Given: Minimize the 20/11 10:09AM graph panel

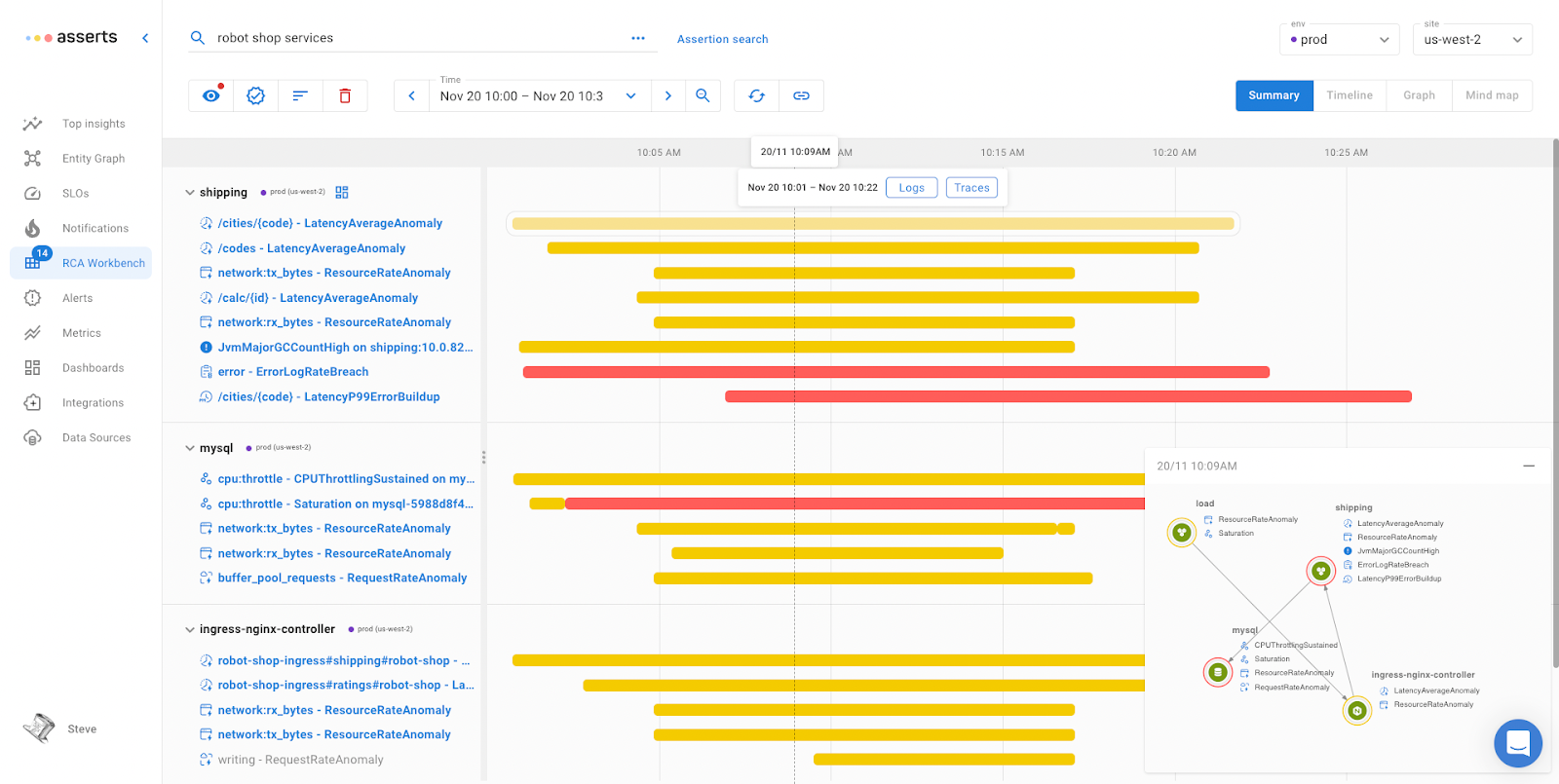Looking at the screenshot, I should coord(1528,466).
